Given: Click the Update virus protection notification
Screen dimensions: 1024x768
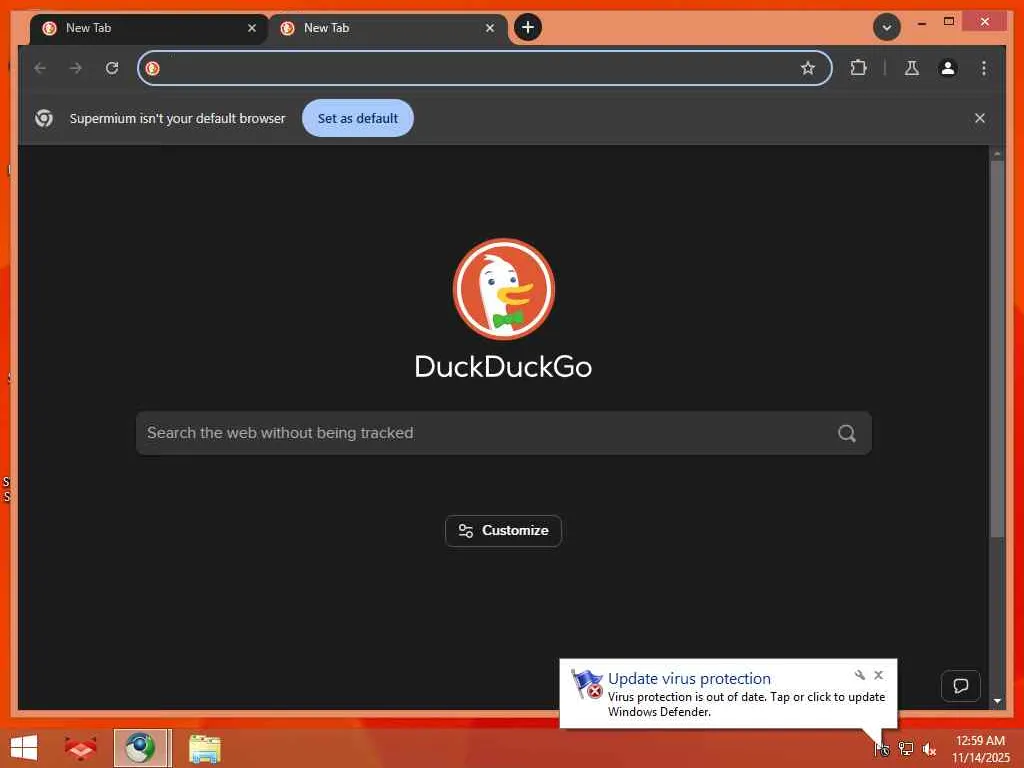Looking at the screenshot, I should coord(728,694).
